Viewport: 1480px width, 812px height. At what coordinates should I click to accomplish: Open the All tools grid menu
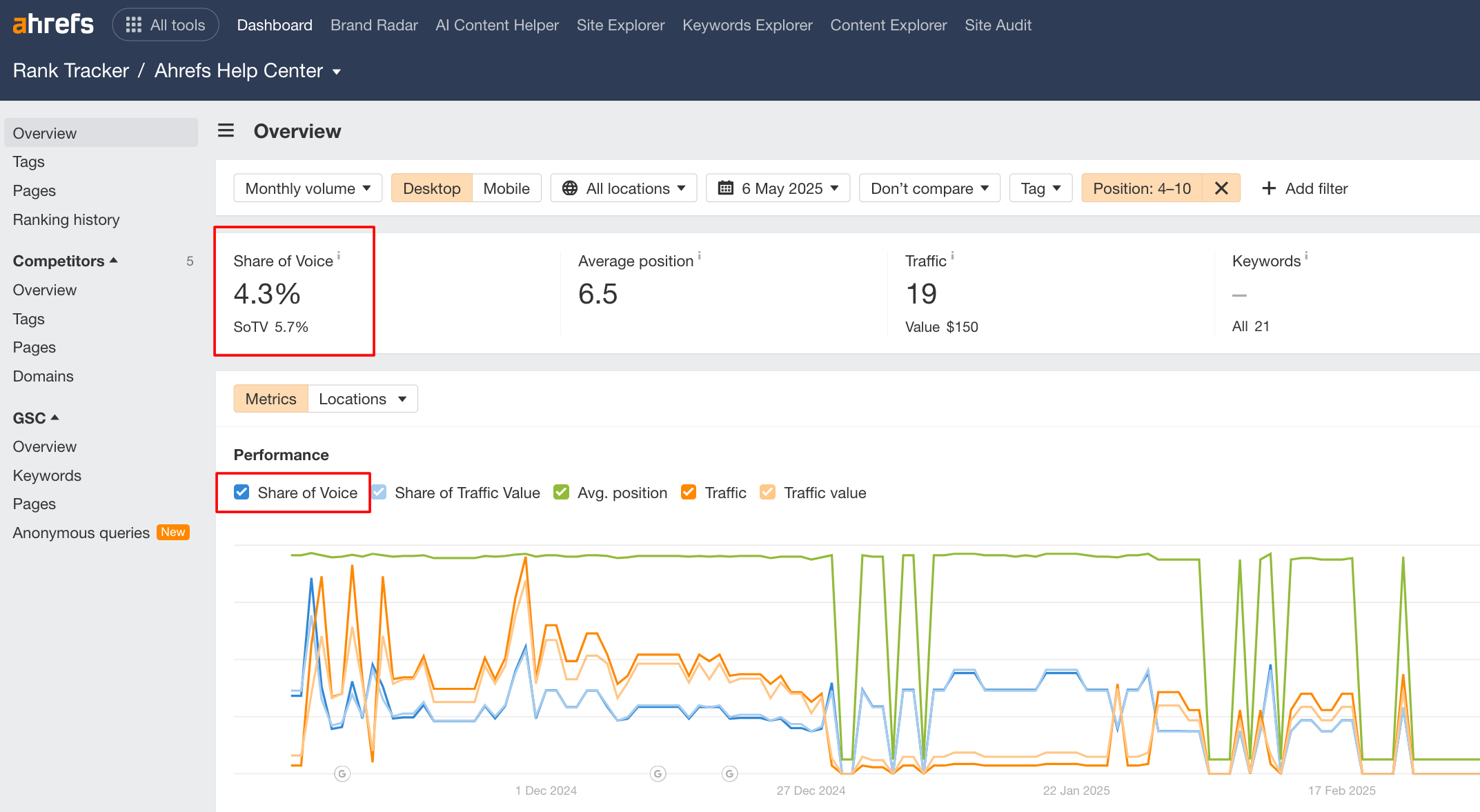pos(166,25)
